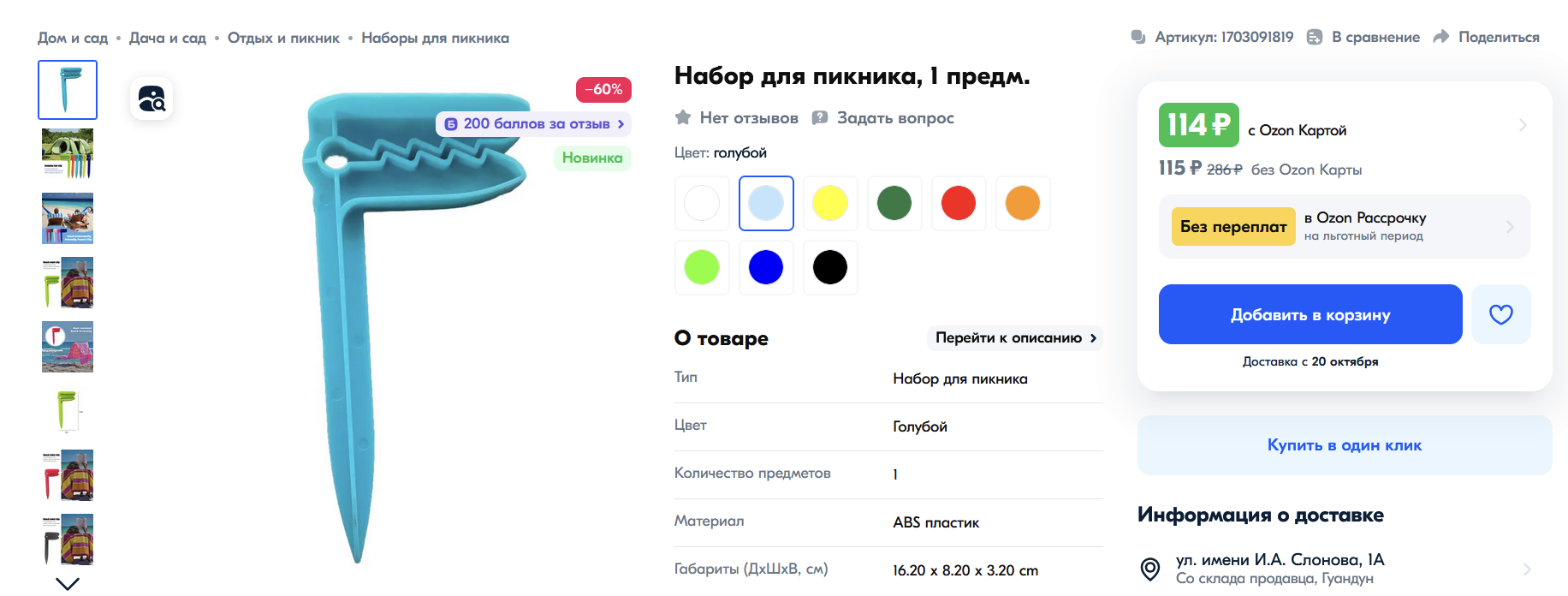Click 'В сравнение' link
This screenshot has height=596, width=1568.
1375,38
